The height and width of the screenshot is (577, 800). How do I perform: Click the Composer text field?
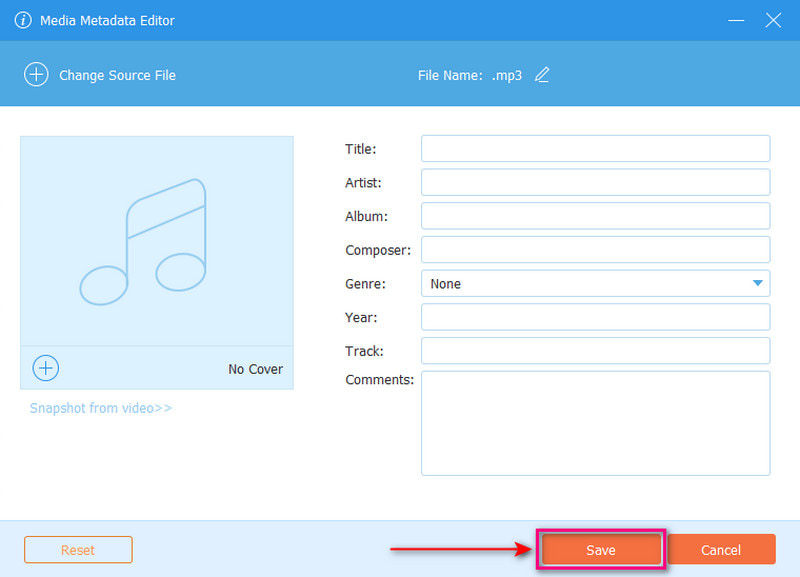point(595,250)
